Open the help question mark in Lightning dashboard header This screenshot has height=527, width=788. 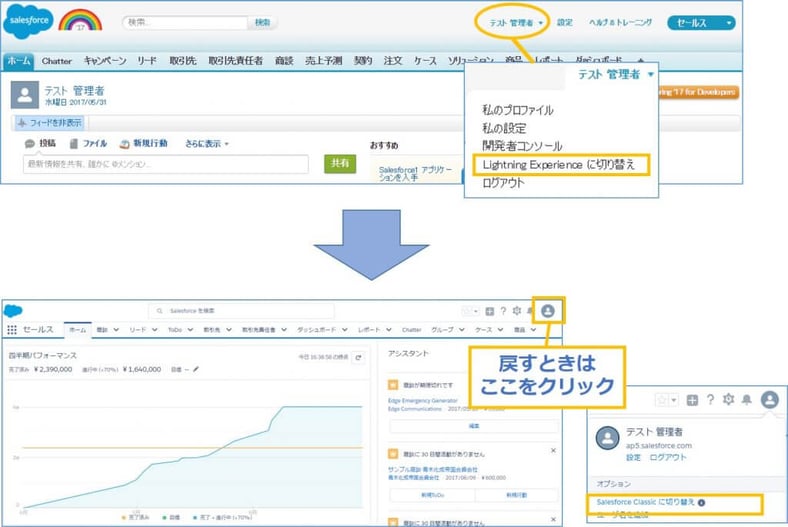[x=503, y=311]
